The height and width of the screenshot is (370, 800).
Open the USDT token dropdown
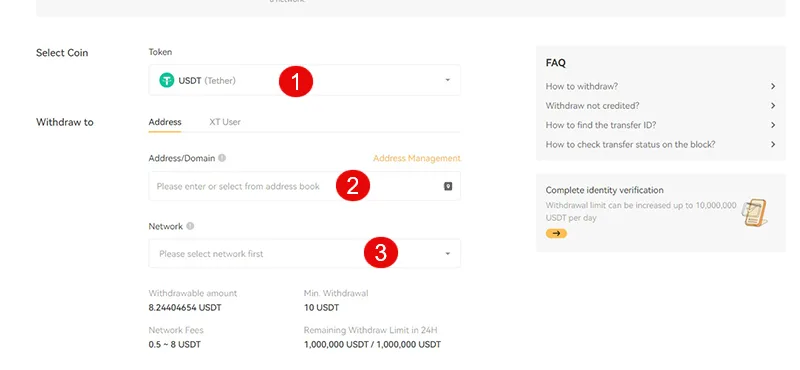pos(305,80)
